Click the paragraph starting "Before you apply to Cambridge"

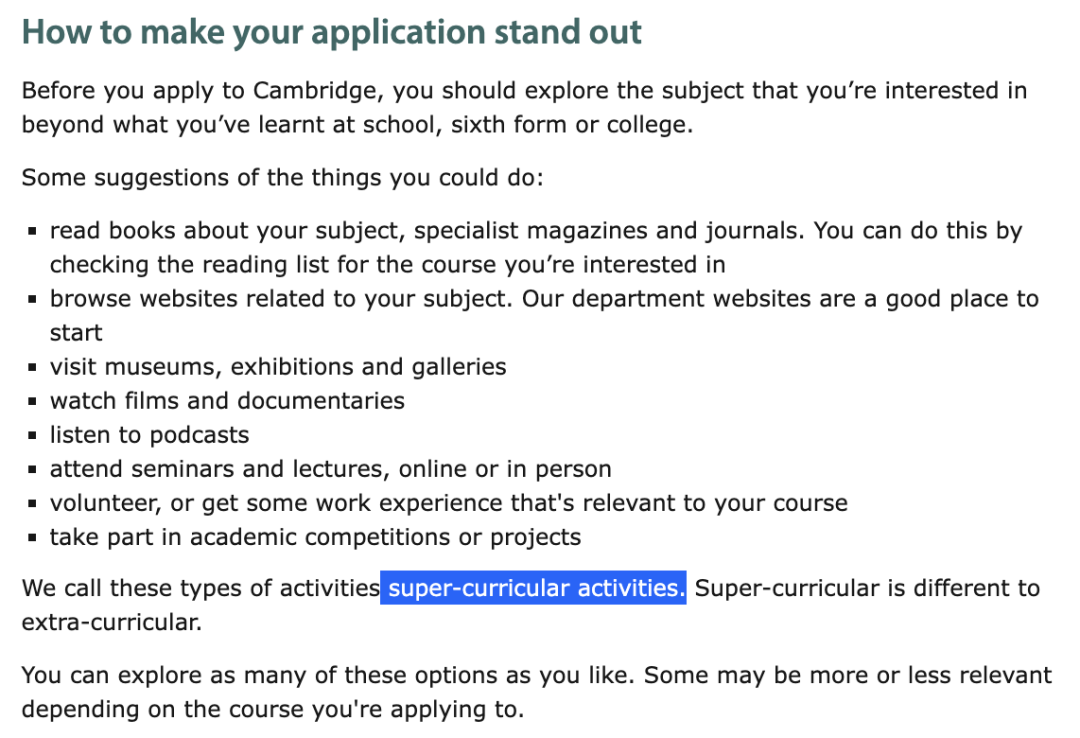click(524, 107)
